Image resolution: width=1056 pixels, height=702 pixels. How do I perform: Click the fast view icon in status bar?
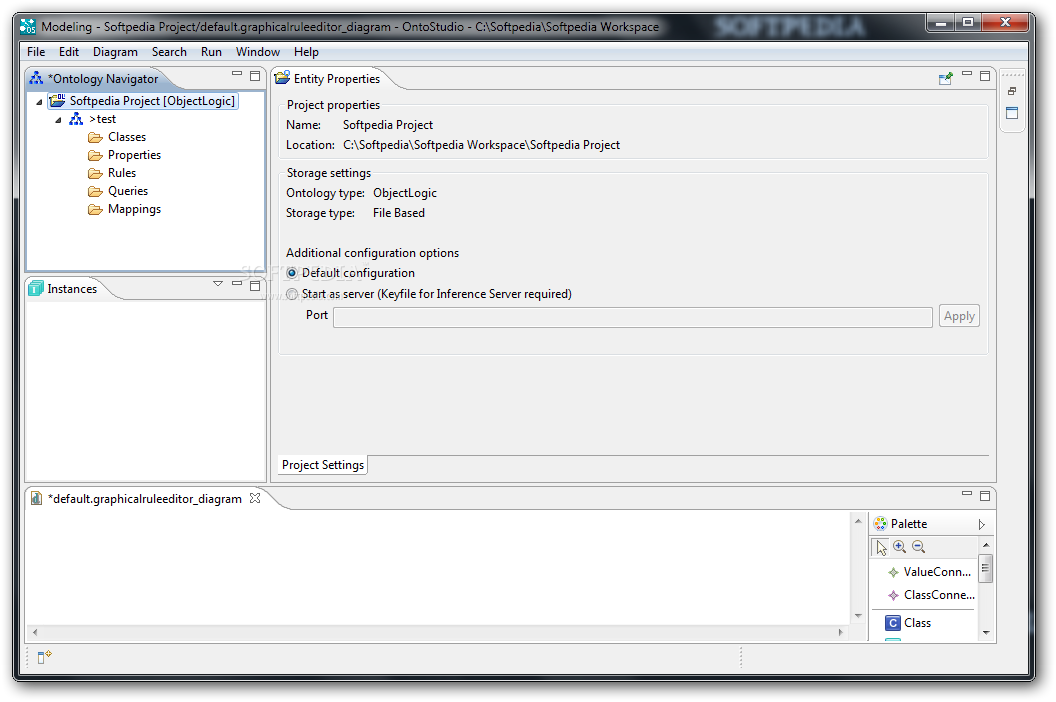click(44, 657)
